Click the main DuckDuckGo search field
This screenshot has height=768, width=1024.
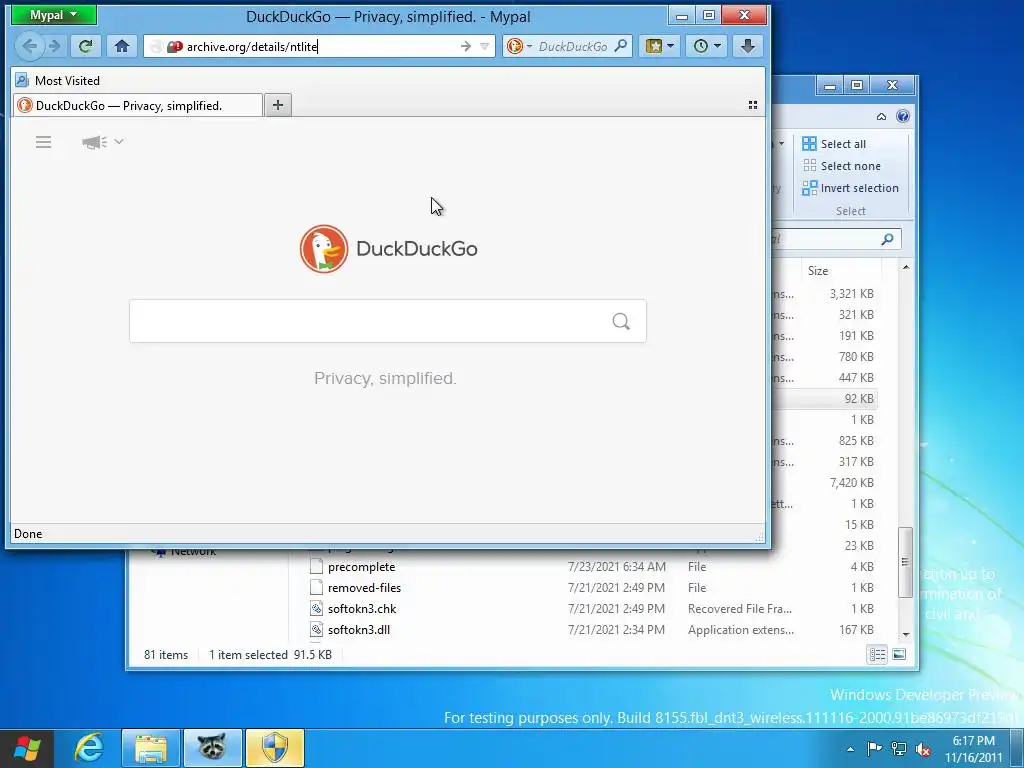(388, 321)
